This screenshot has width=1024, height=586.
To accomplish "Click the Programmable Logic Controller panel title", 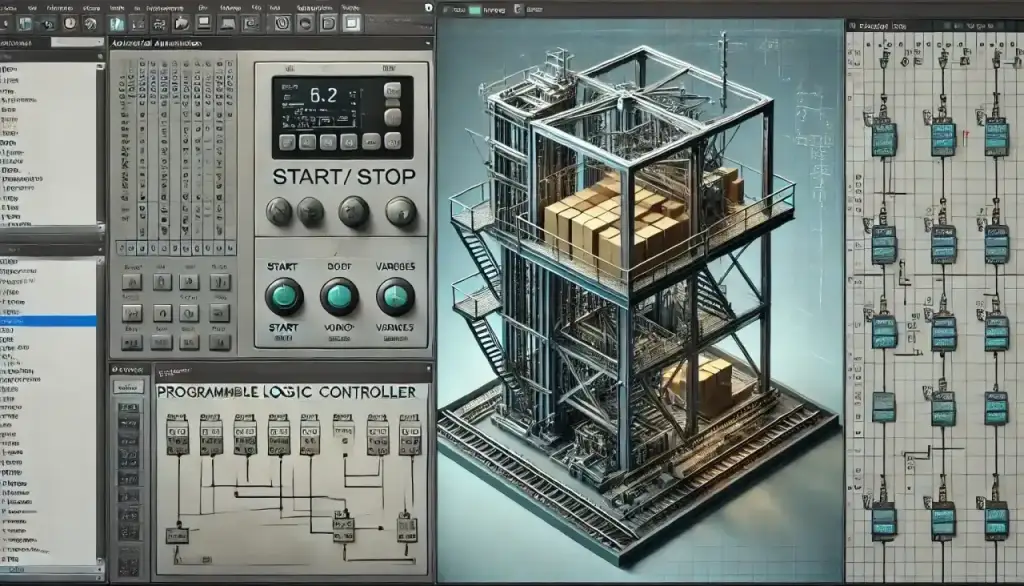I will tap(285, 394).
